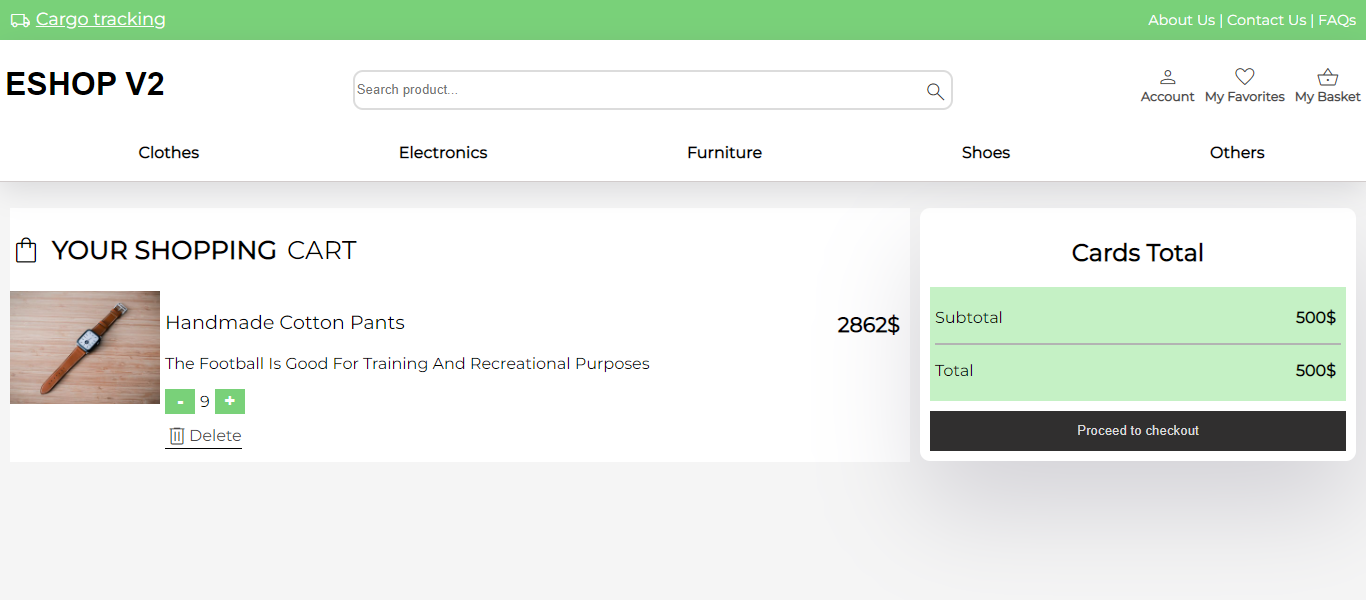Open My Basket bag icon
This screenshot has width=1366, height=600.
click(x=1327, y=76)
